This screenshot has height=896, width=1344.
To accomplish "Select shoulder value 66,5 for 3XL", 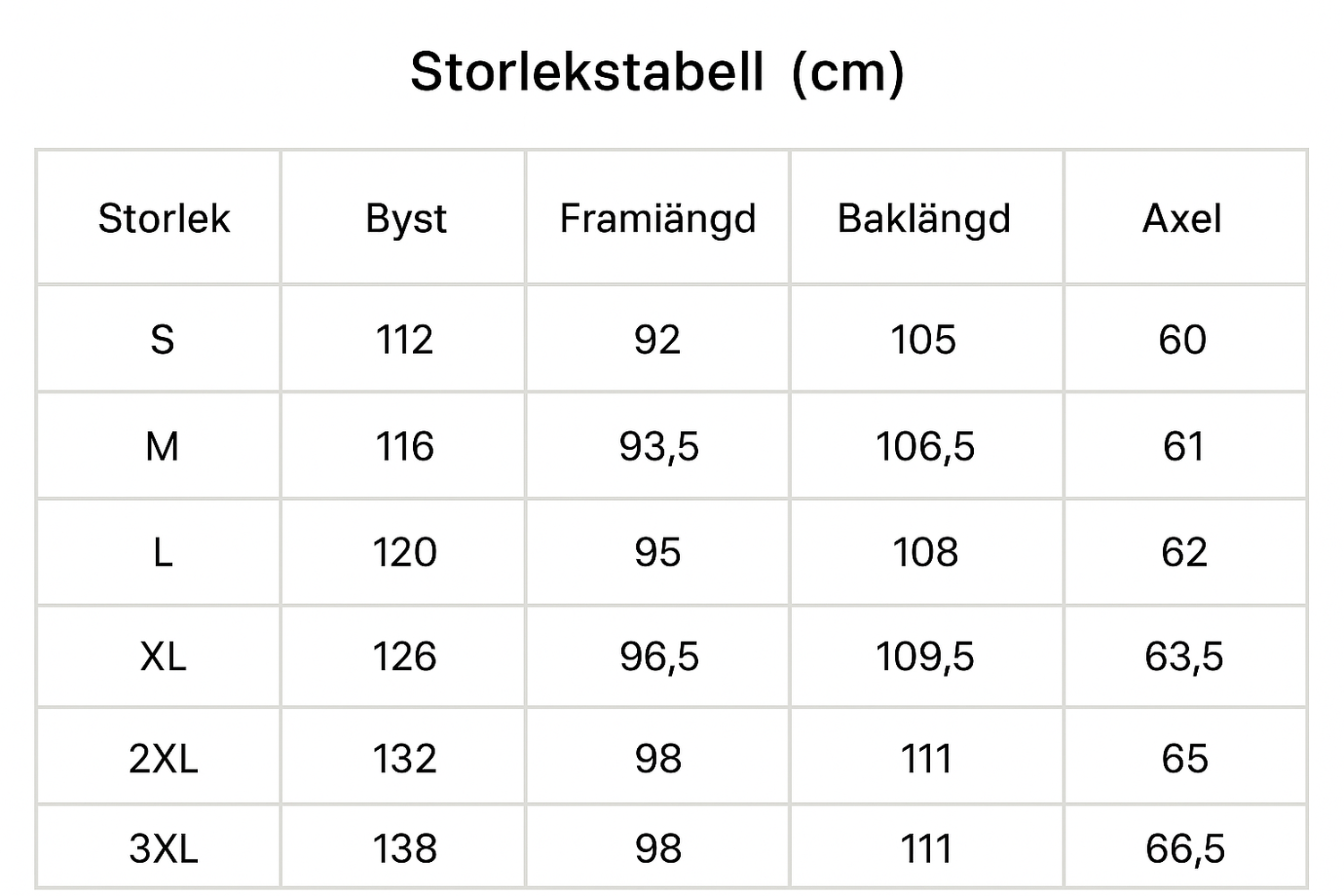I will pyautogui.click(x=1185, y=849).
